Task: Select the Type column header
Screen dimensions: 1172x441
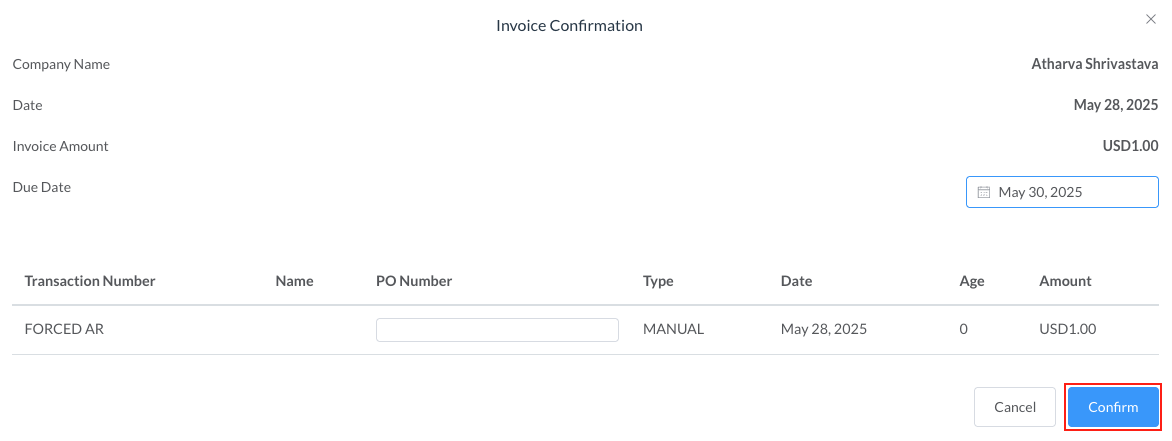Action: coord(658,281)
